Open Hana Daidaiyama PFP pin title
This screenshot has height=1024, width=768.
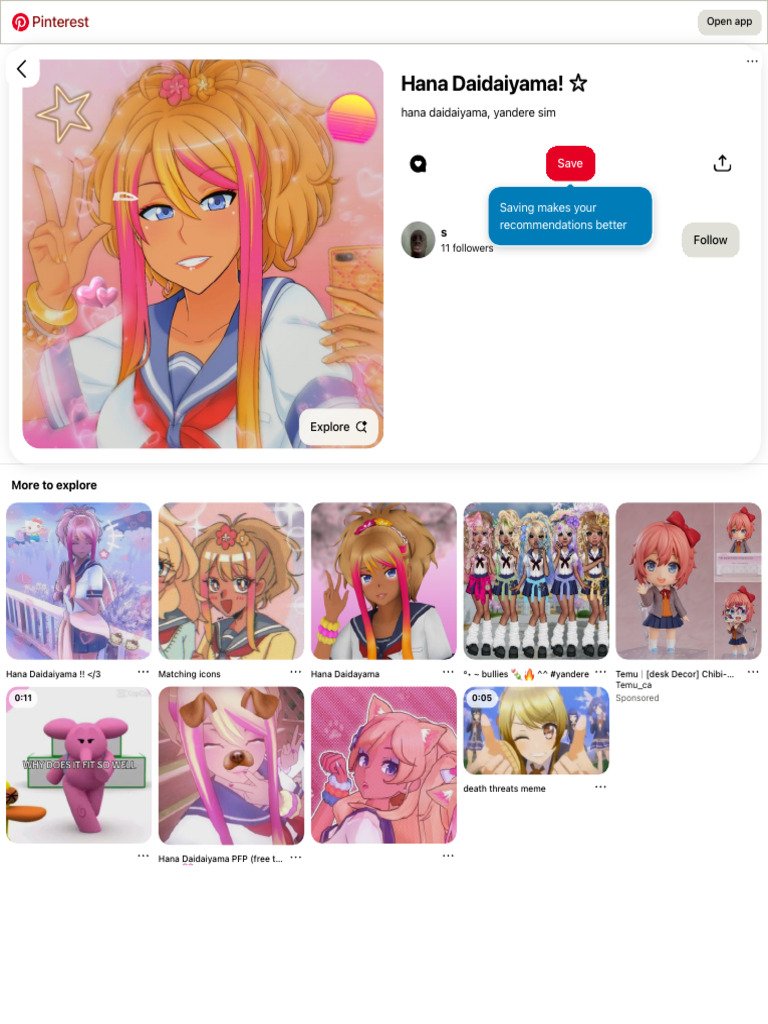(x=220, y=859)
